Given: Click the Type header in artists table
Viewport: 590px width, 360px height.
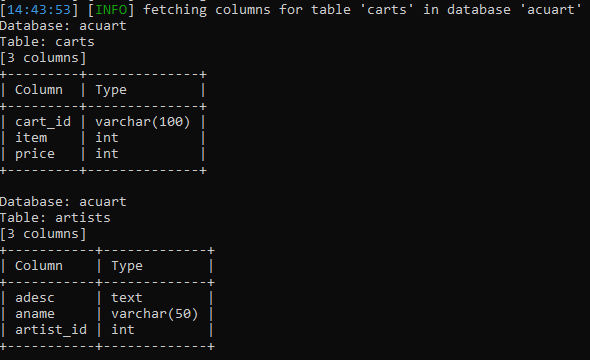Looking at the screenshot, I should click(127, 266).
